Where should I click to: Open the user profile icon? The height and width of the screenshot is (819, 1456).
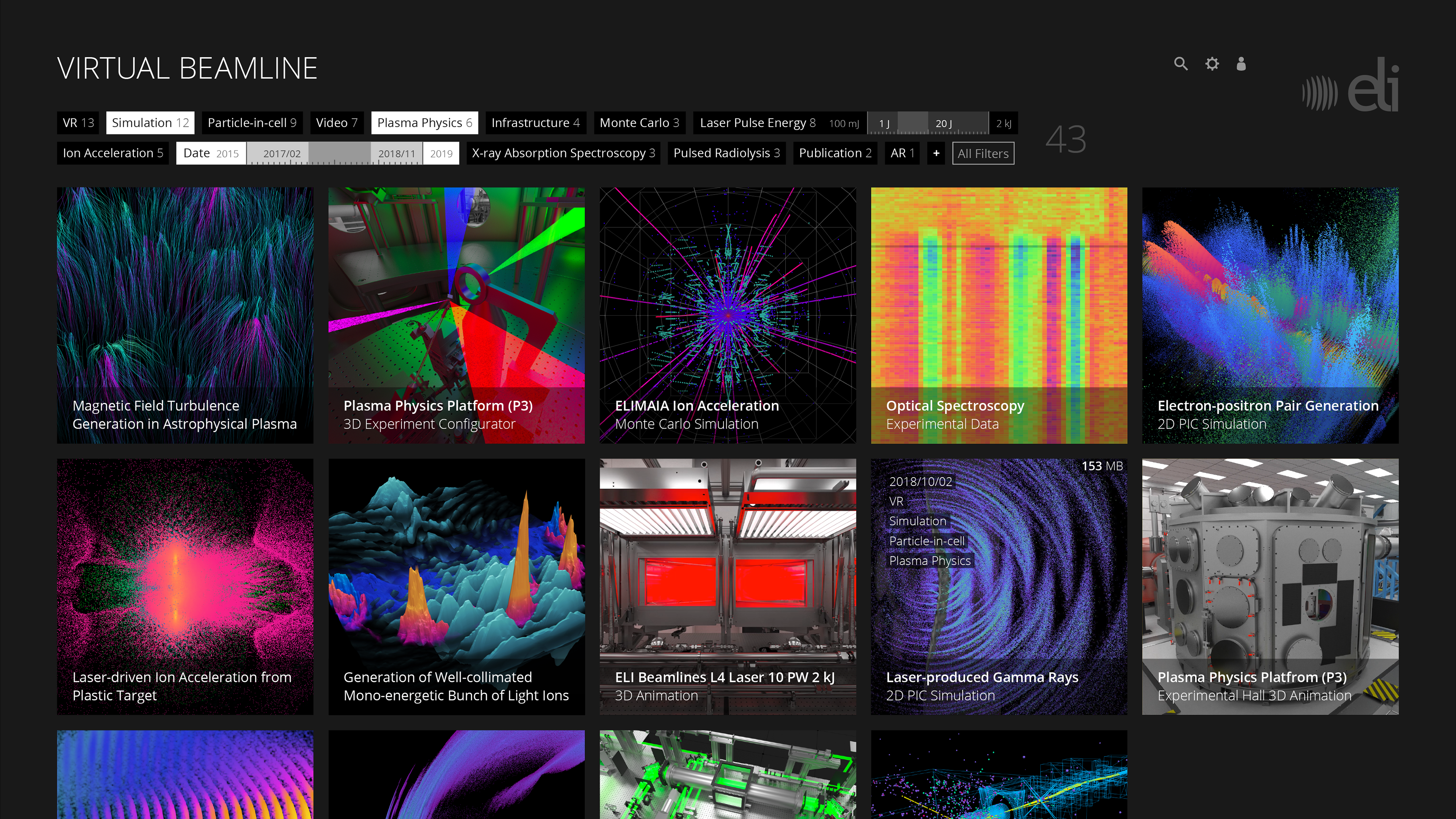pyautogui.click(x=1241, y=64)
